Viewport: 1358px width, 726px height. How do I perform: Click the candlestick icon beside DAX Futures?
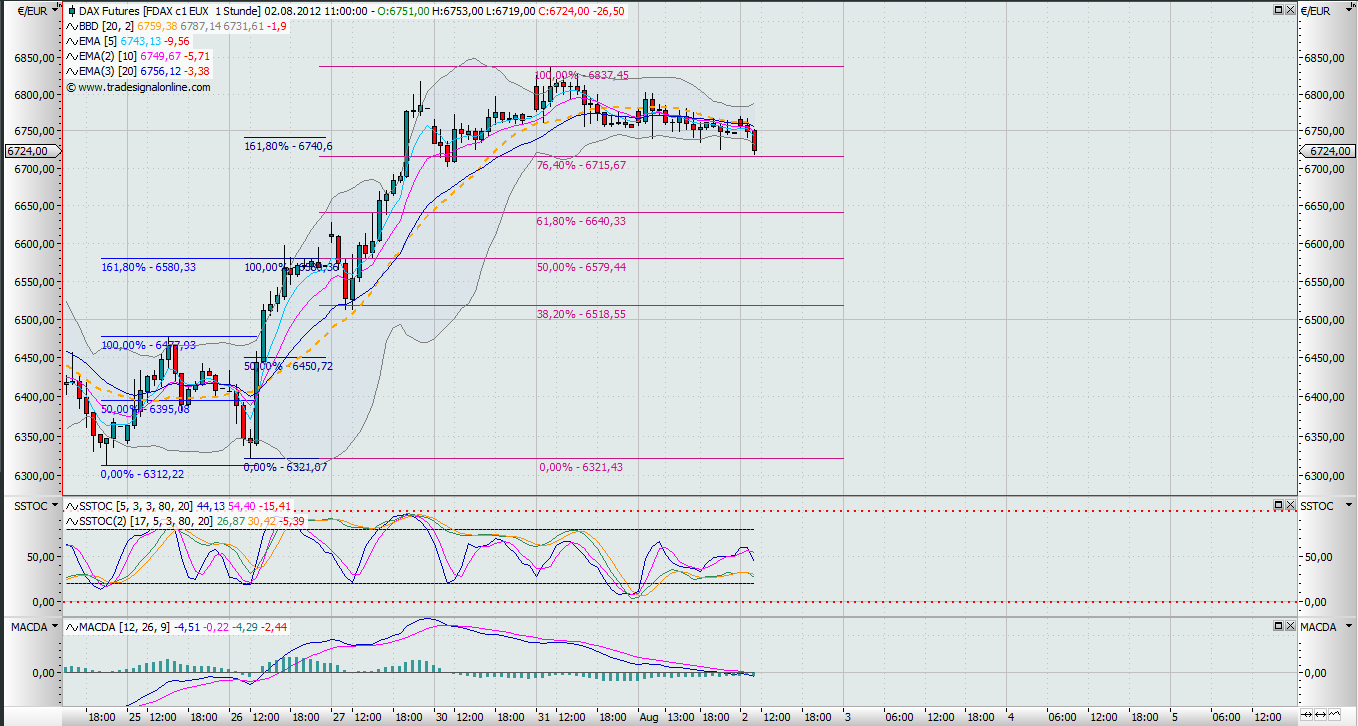[x=70, y=10]
